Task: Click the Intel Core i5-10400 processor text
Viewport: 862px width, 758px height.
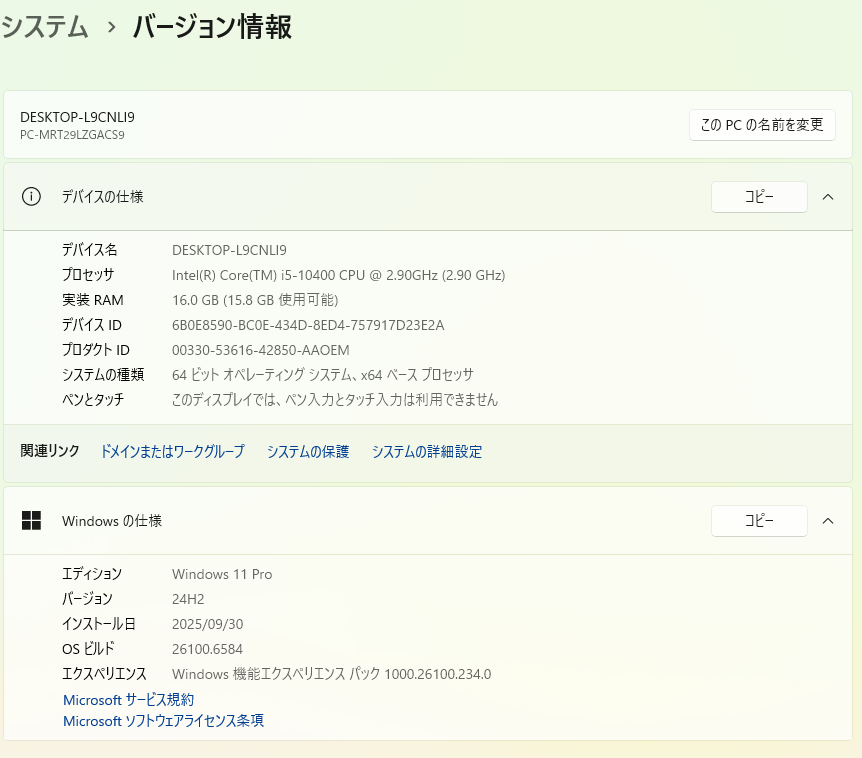Action: click(x=338, y=275)
